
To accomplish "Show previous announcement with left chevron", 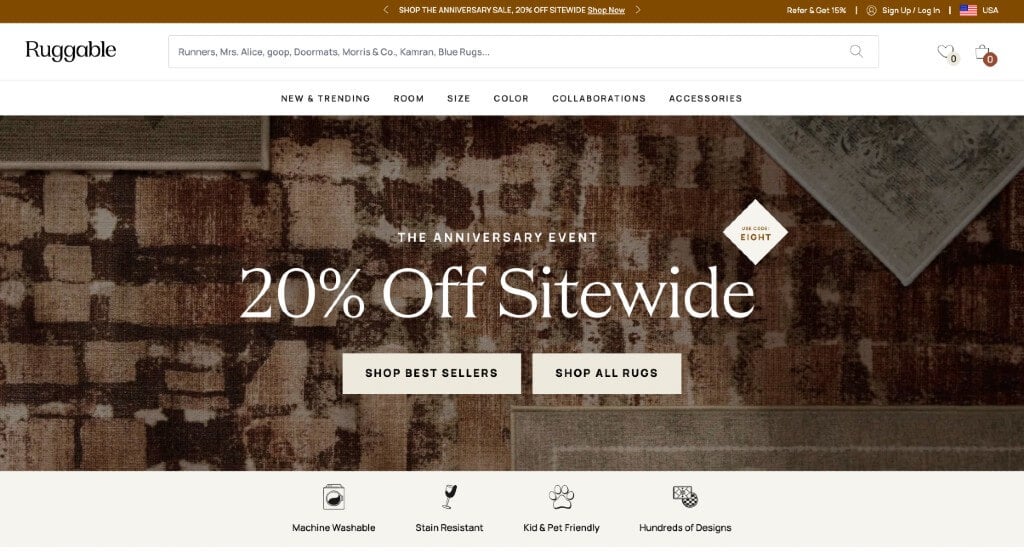I will click(386, 10).
